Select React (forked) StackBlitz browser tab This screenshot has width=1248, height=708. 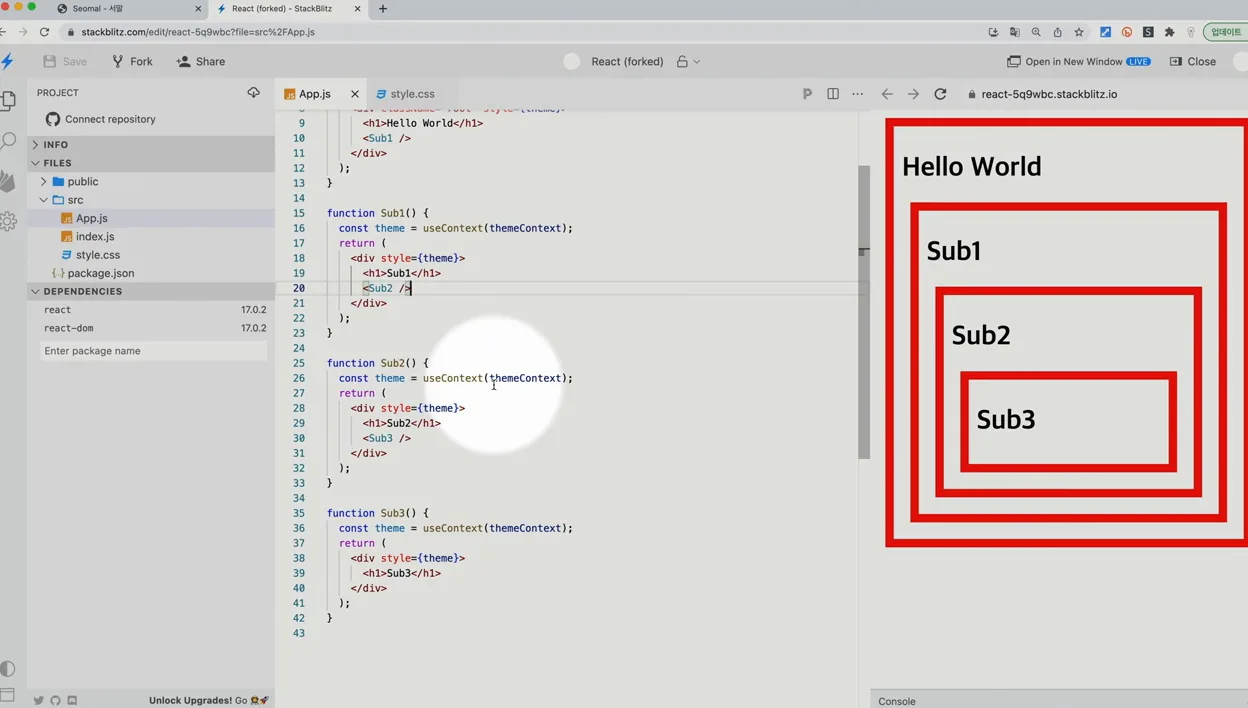coord(288,9)
